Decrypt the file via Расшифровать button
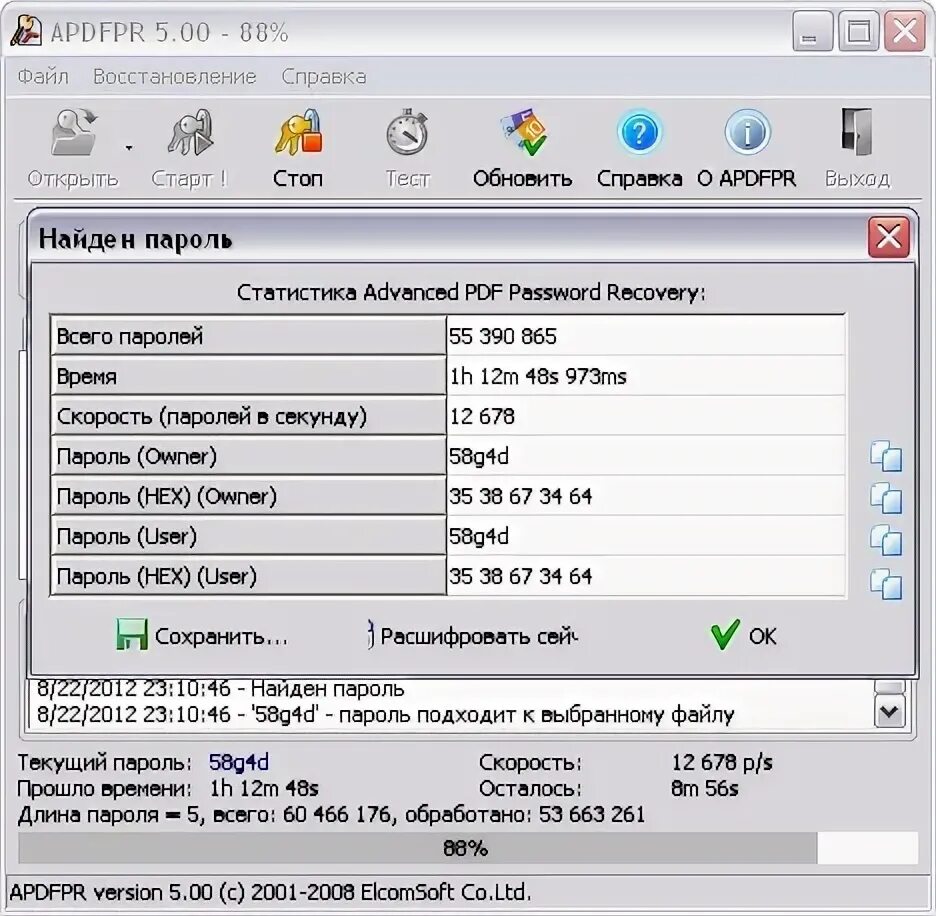The width and height of the screenshot is (936, 916). [475, 635]
